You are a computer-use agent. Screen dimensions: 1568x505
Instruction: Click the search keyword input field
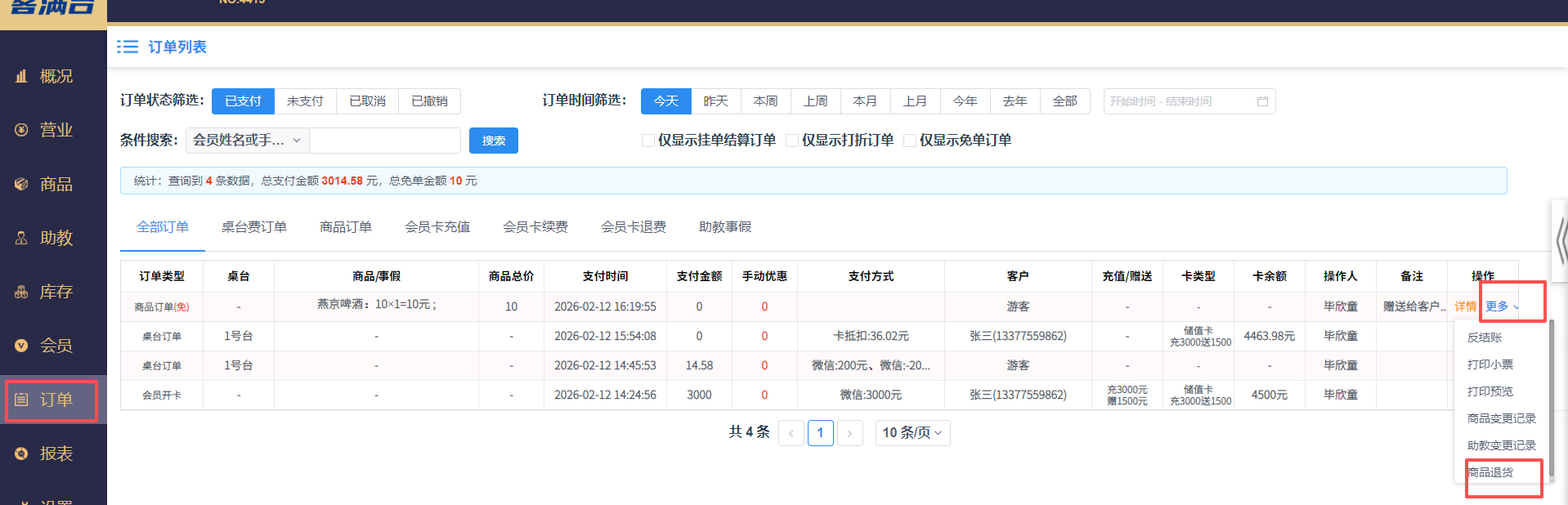coord(385,141)
